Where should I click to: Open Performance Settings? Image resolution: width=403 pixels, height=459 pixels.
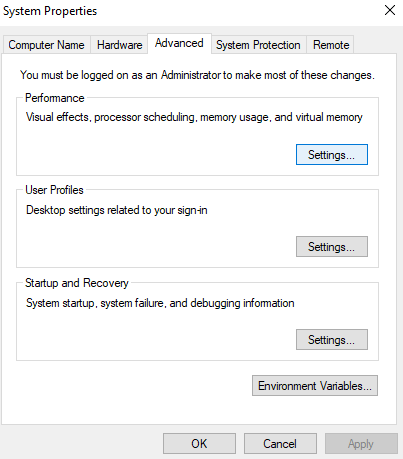[332, 155]
